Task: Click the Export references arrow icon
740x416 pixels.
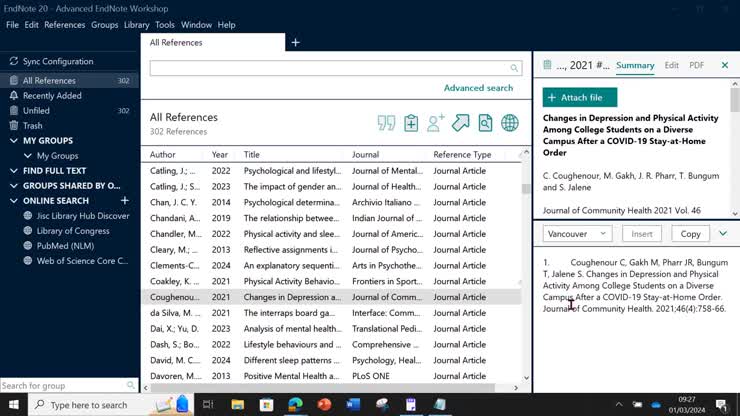Action: tap(460, 123)
